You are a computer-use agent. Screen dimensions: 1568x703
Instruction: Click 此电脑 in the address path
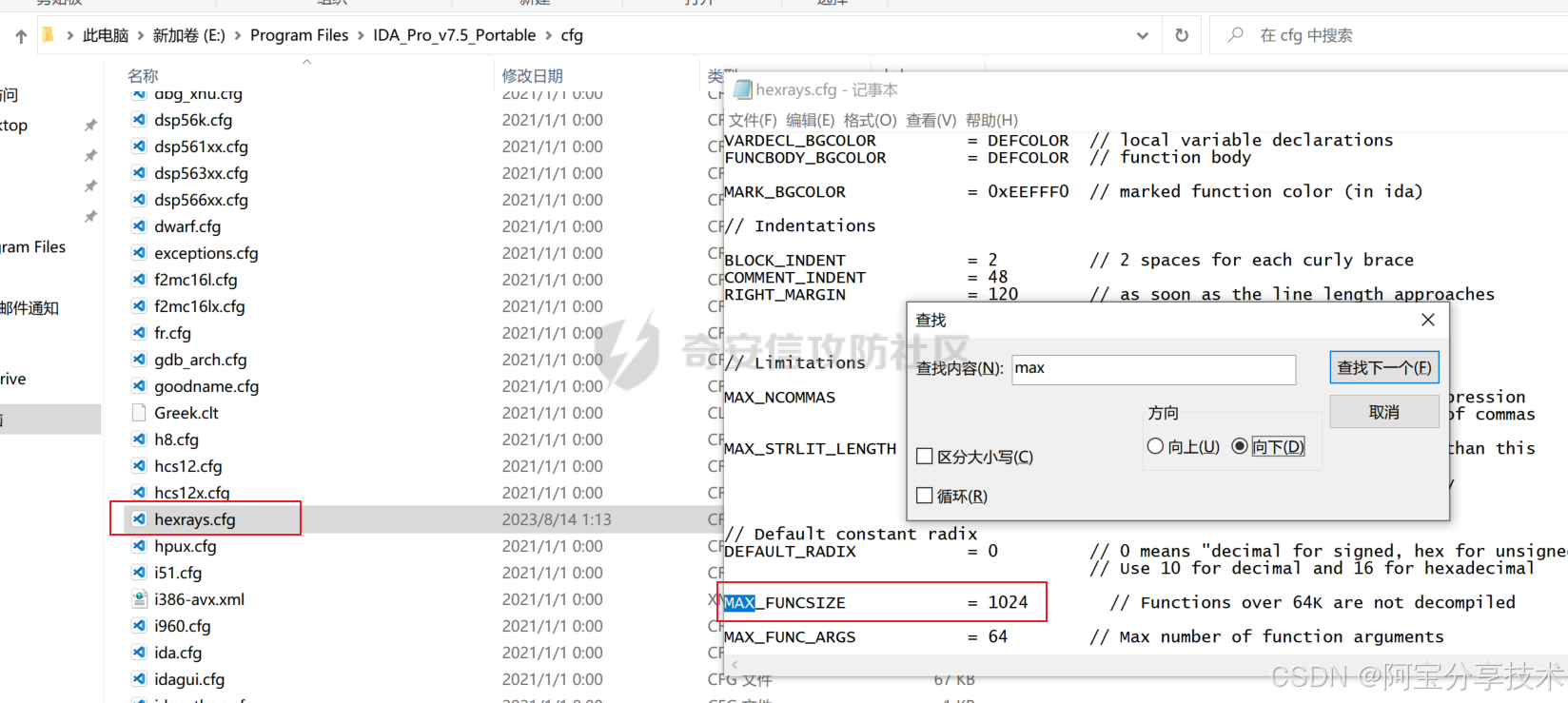[106, 36]
